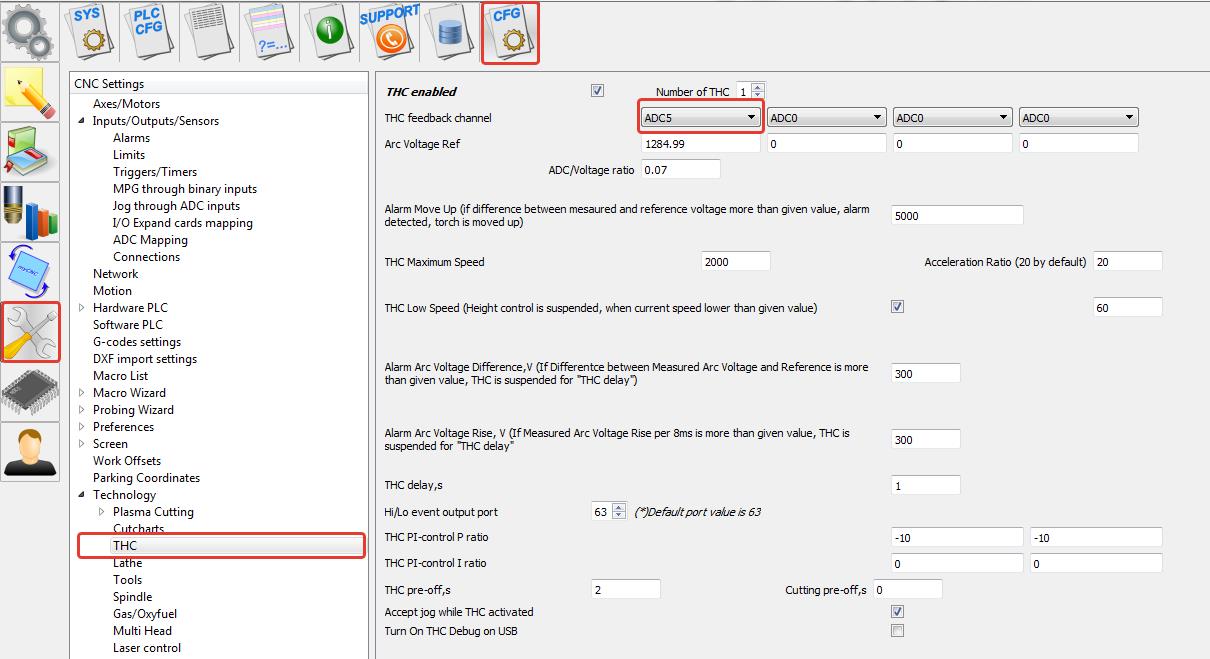
Task: Increase the Number of THC stepper
Action: click(x=757, y=87)
